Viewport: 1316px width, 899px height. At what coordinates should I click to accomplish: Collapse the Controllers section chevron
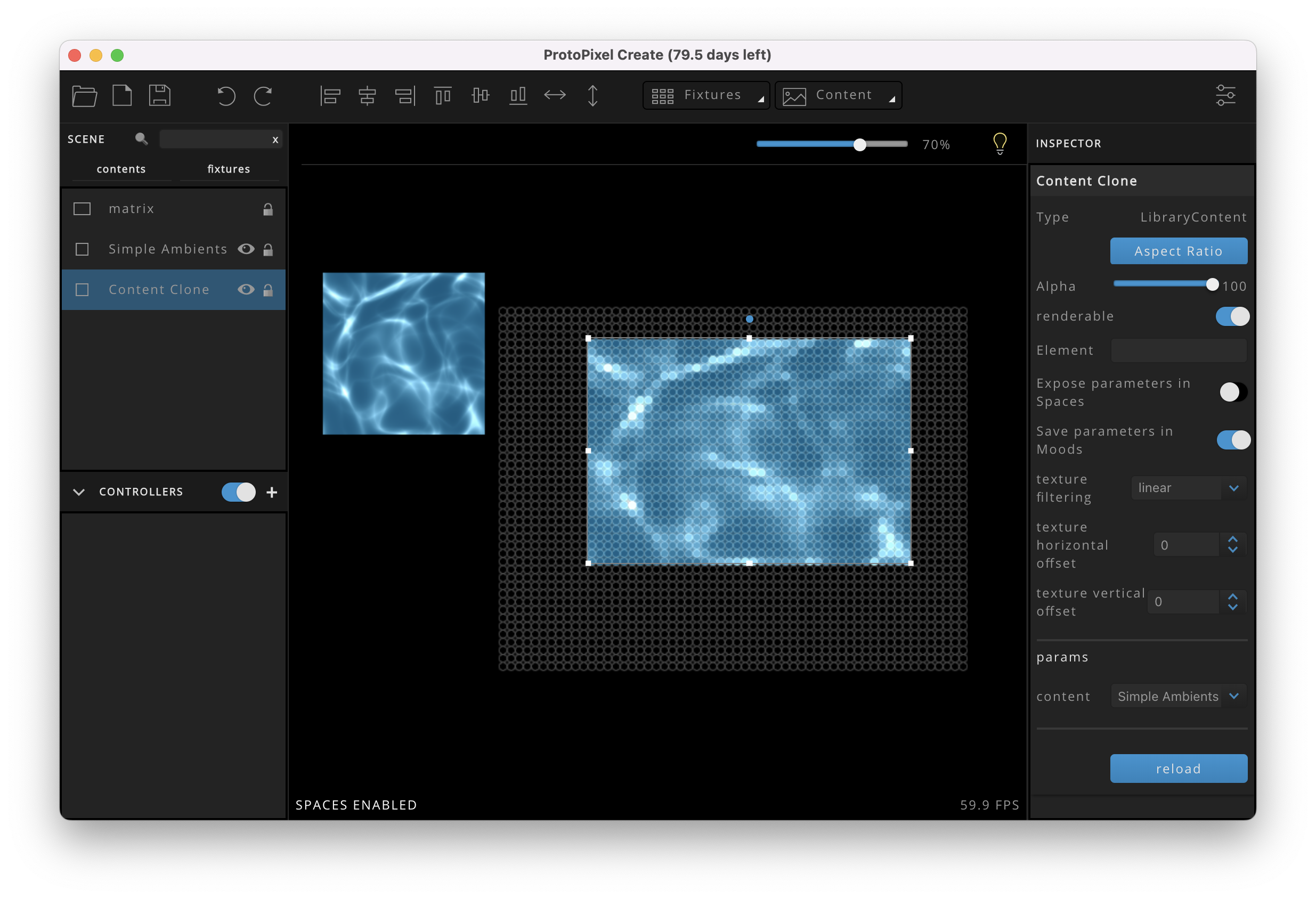point(79,492)
